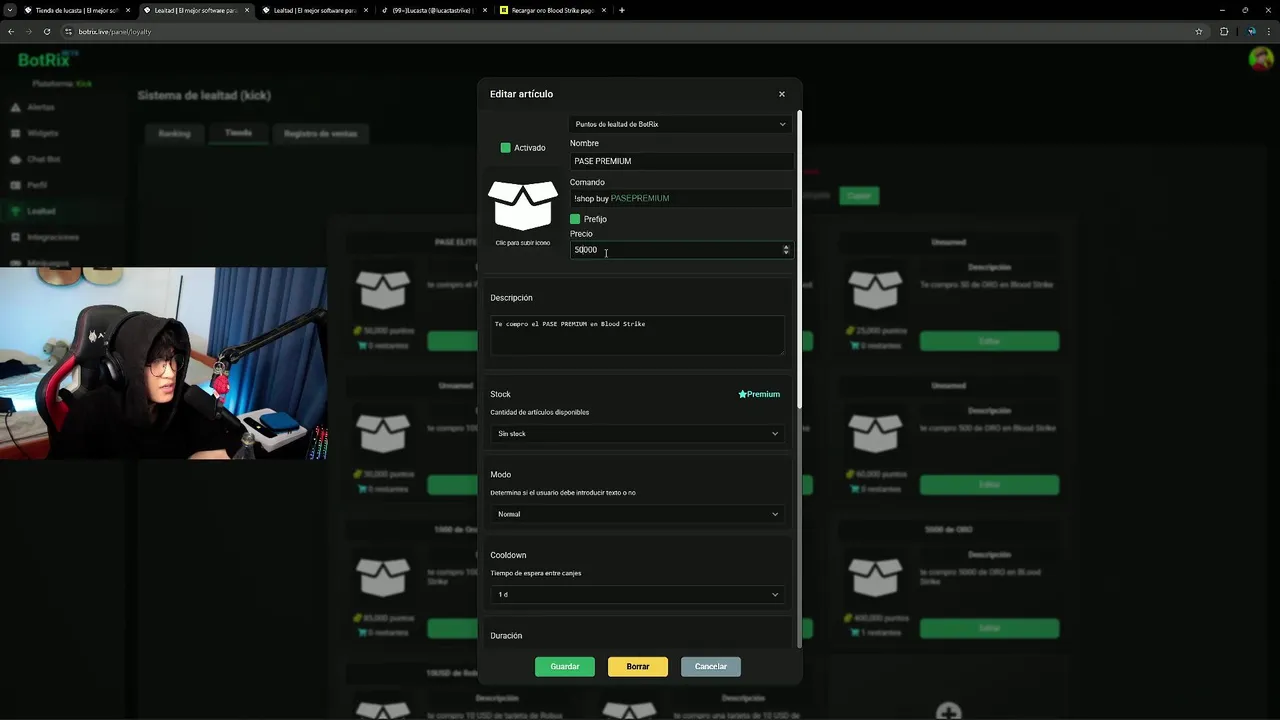
Task: Reload the botrix.live page
Action: (x=47, y=31)
